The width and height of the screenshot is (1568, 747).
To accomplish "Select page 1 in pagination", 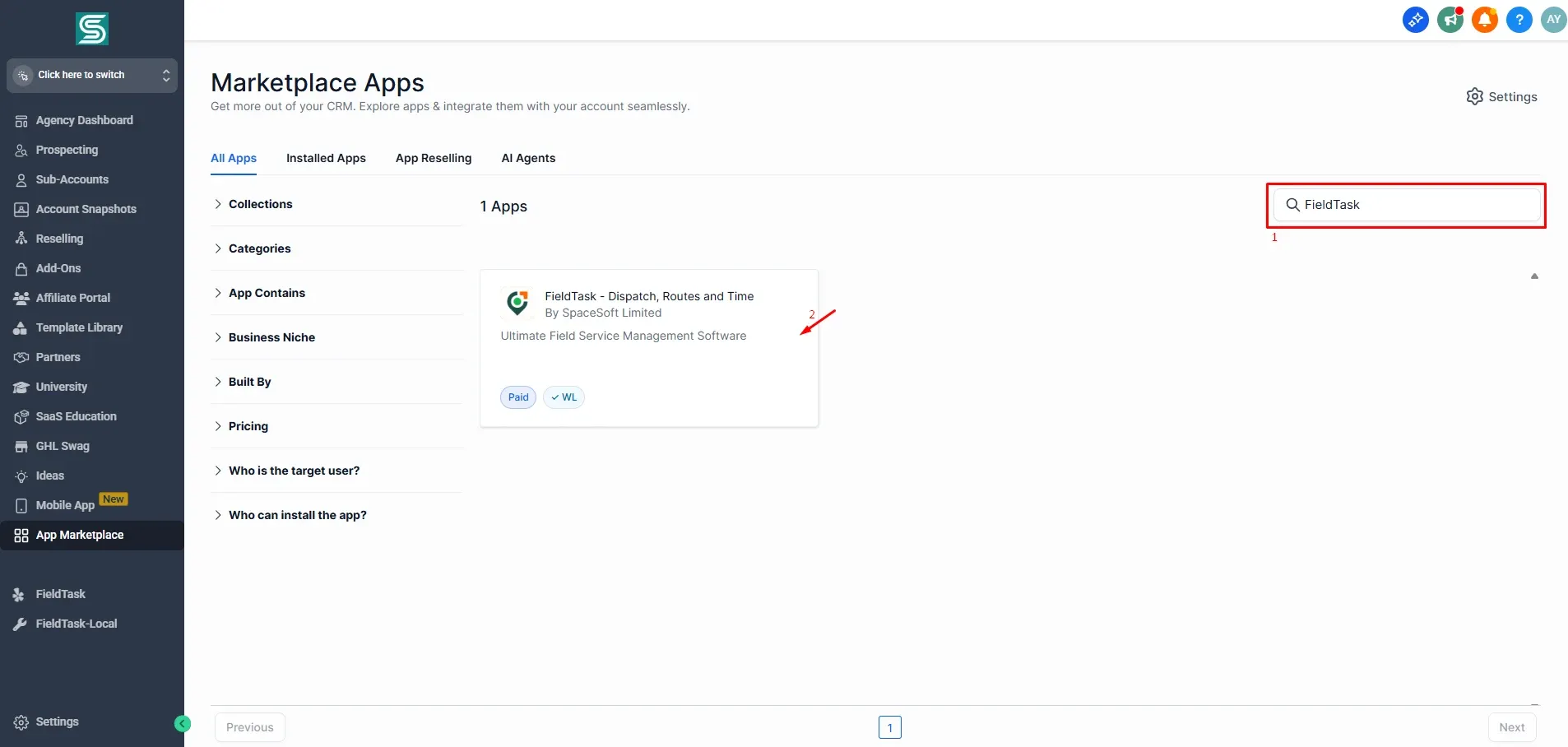I will 890,727.
